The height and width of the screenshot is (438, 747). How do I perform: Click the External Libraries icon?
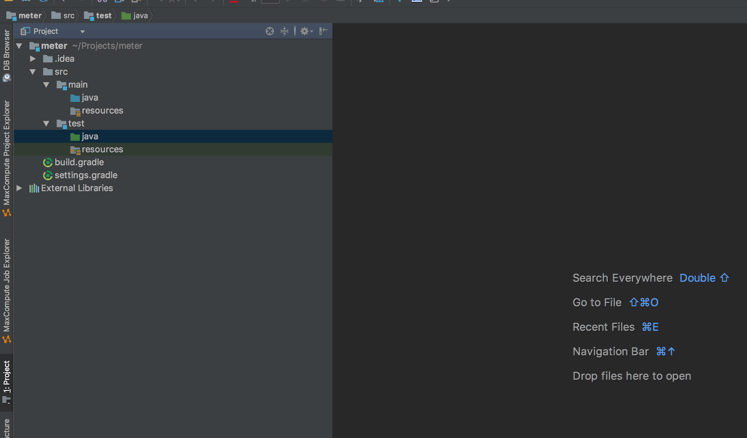coord(34,188)
